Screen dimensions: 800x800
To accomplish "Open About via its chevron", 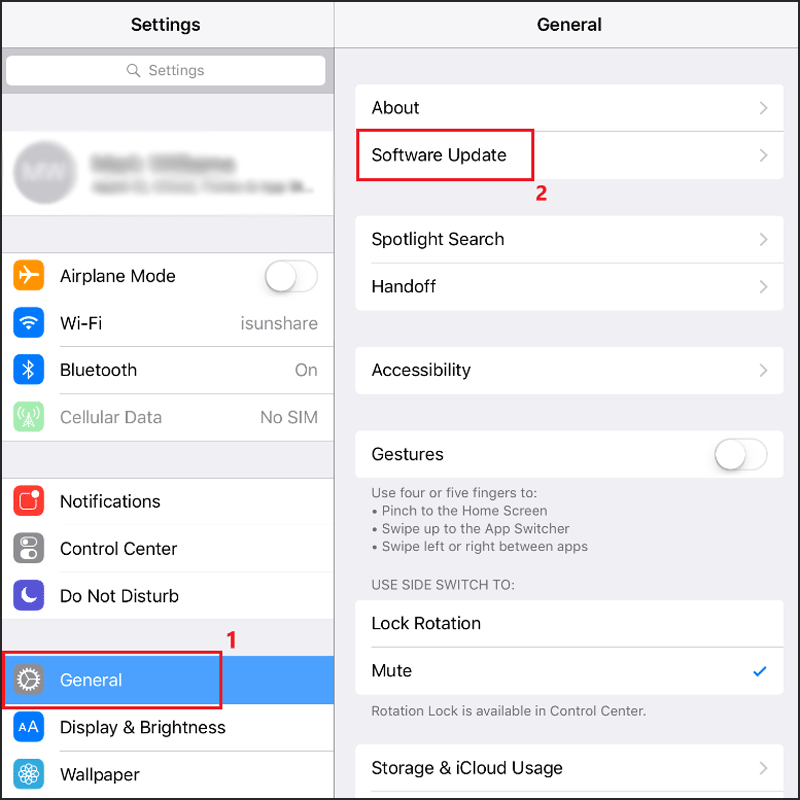I will tap(763, 108).
